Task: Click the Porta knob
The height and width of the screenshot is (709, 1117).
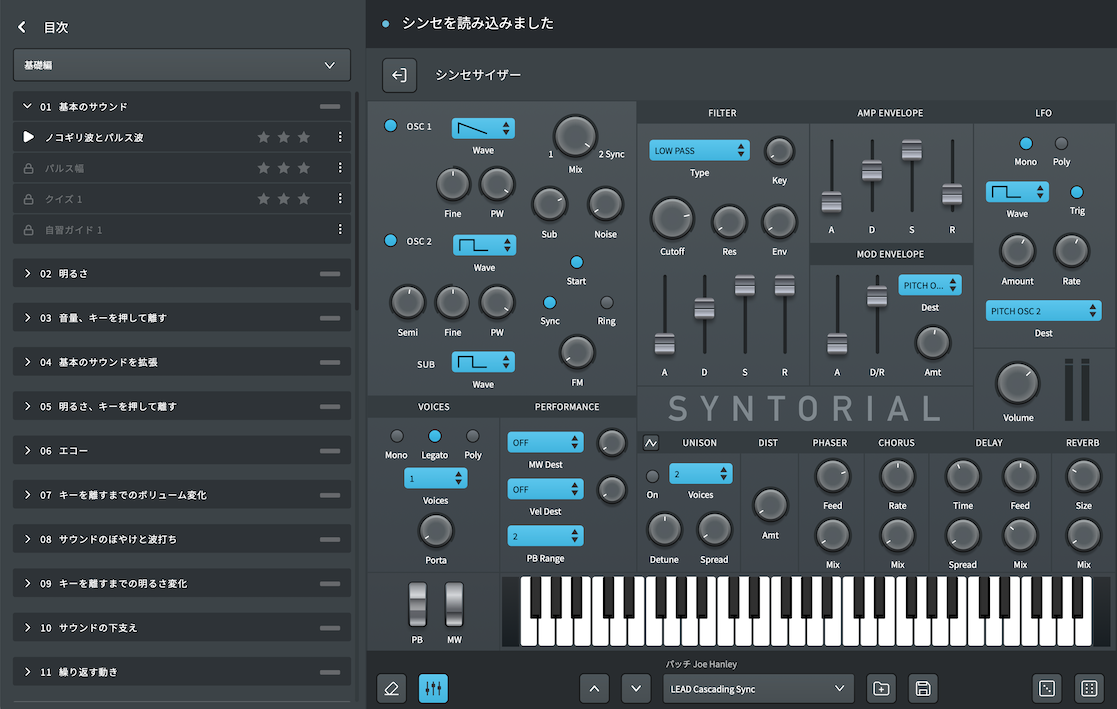Action: (x=435, y=531)
